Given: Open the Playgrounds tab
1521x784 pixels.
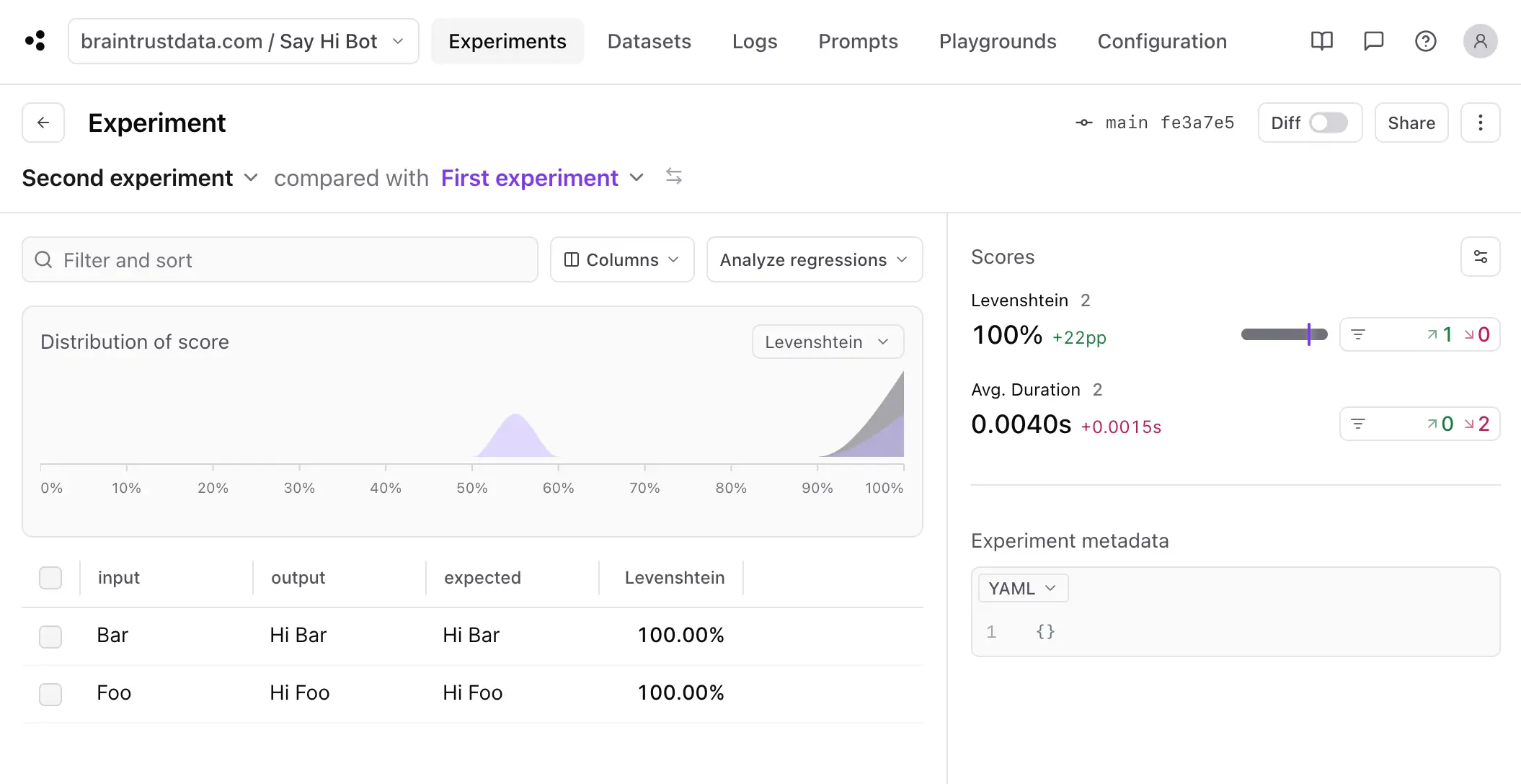Looking at the screenshot, I should tap(997, 41).
